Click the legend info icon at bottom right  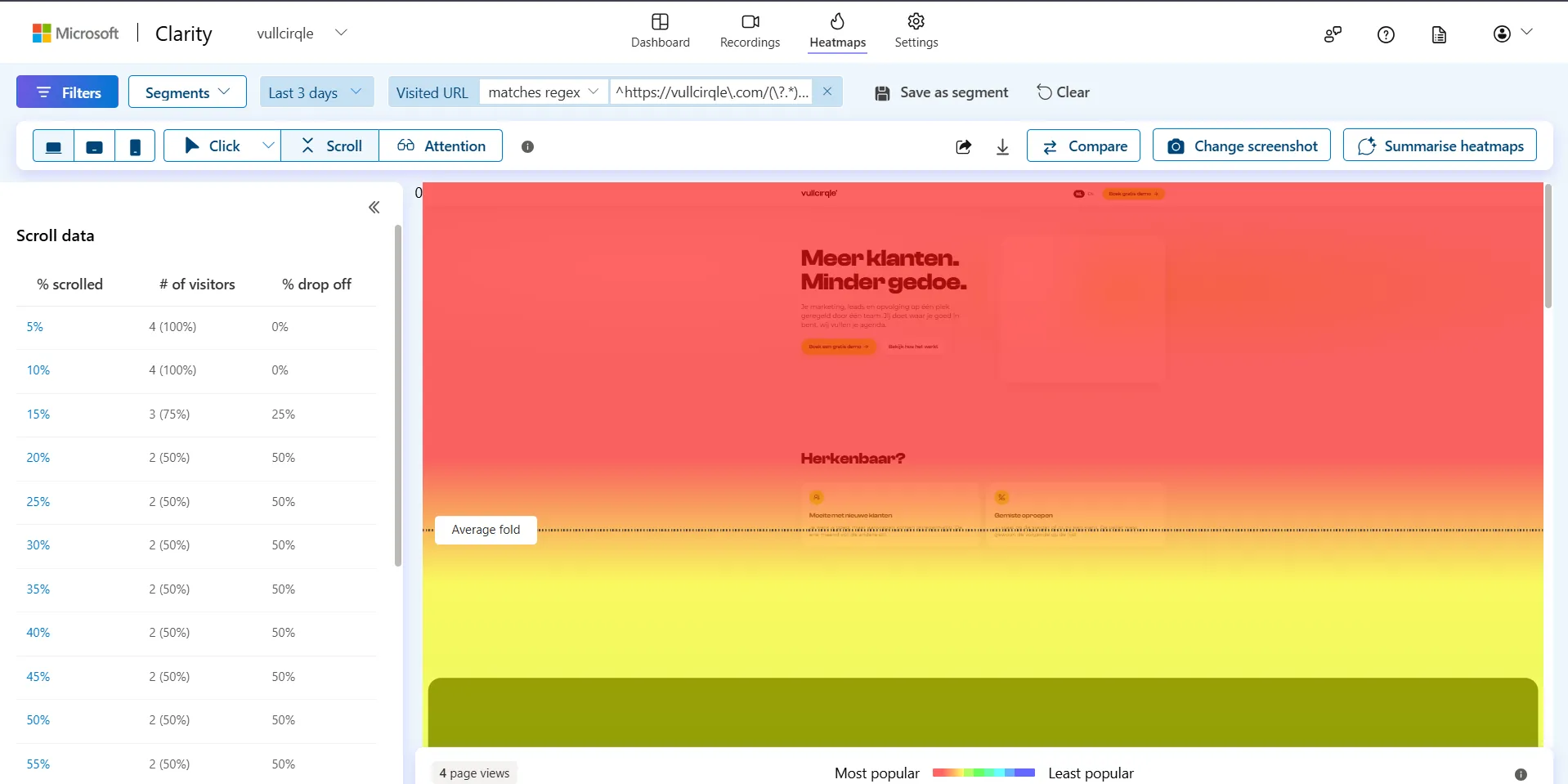1521,774
